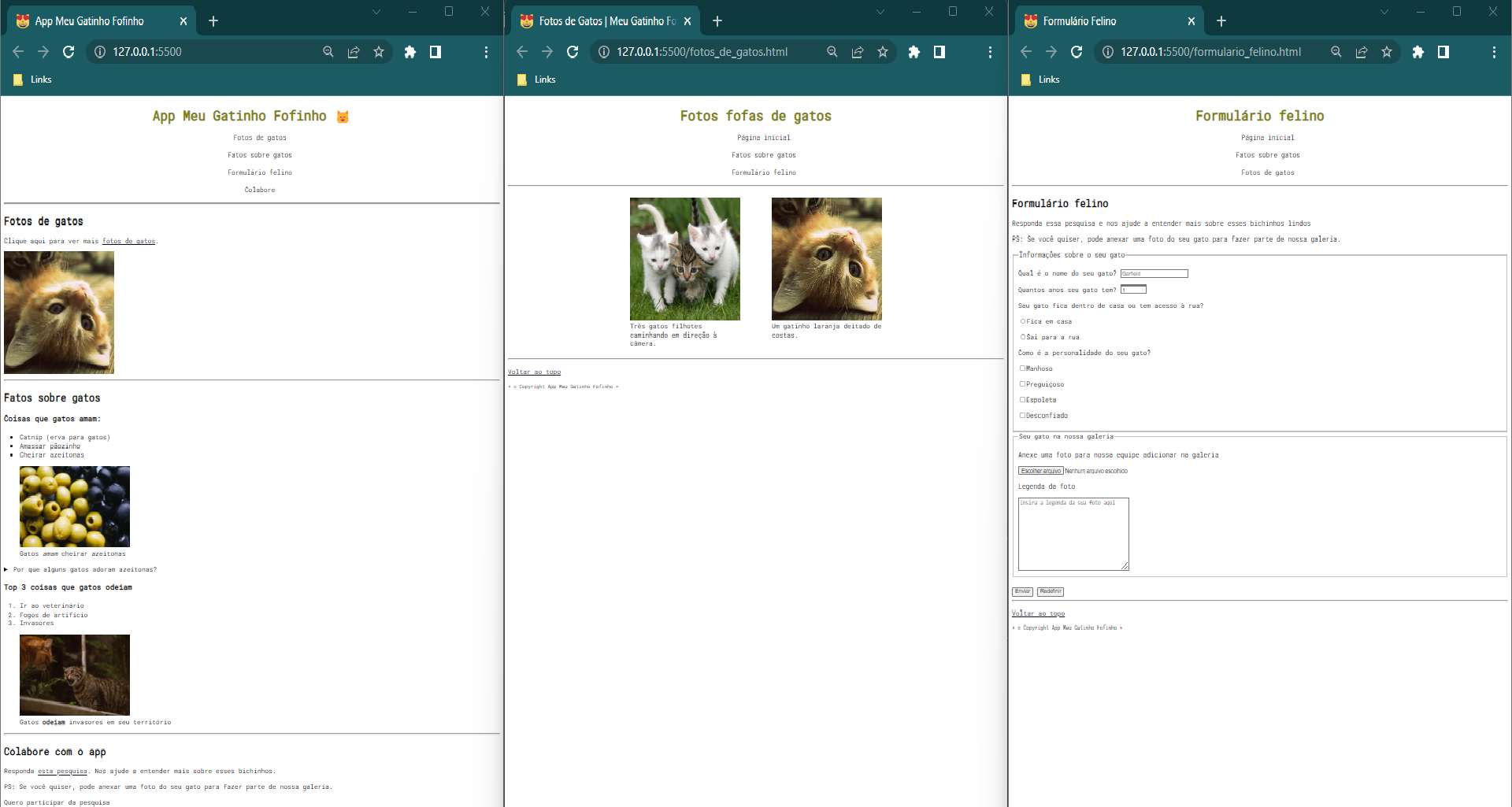The height and width of the screenshot is (807, 1512).
Task: Reload the Fotos de Gatos window
Action: tap(573, 52)
